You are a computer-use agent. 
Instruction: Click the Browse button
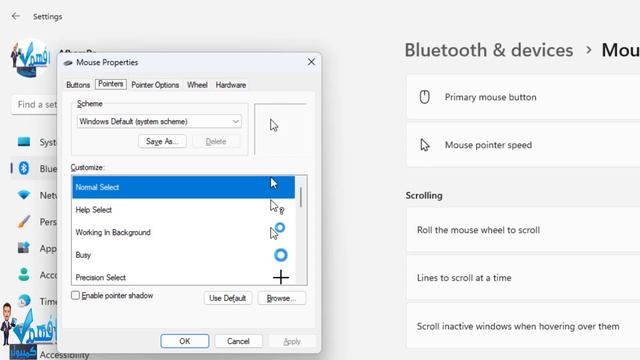coord(281,298)
